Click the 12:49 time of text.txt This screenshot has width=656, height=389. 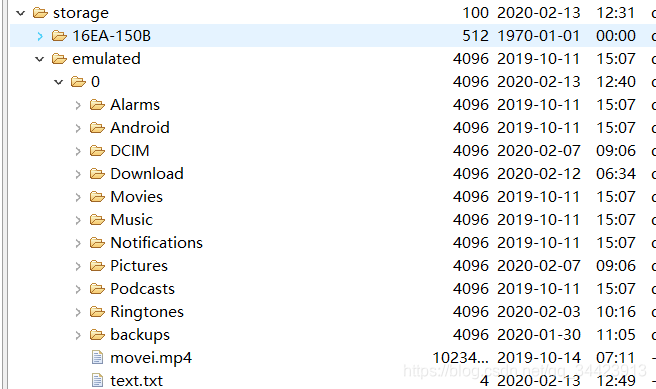[x=616, y=381]
